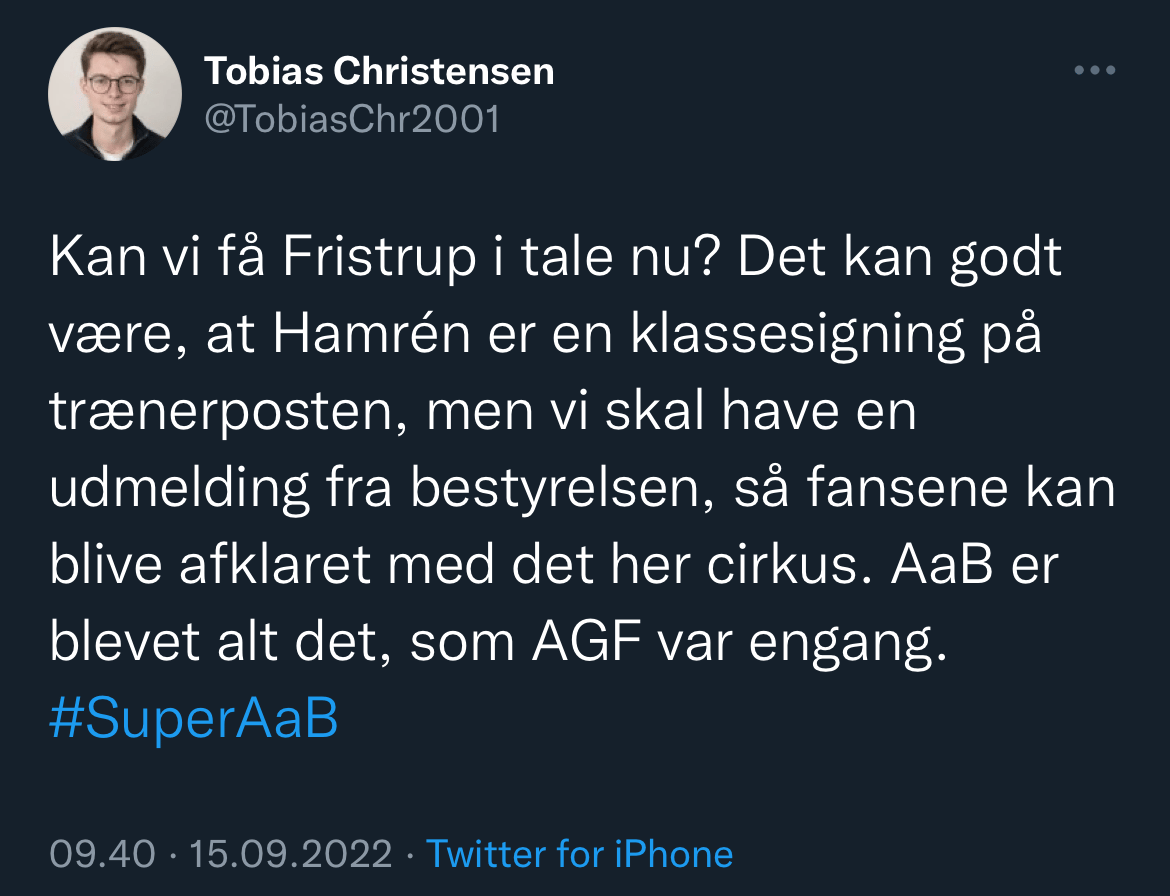
Task: Click the @TobiasChr2001 handle
Action: tap(351, 119)
